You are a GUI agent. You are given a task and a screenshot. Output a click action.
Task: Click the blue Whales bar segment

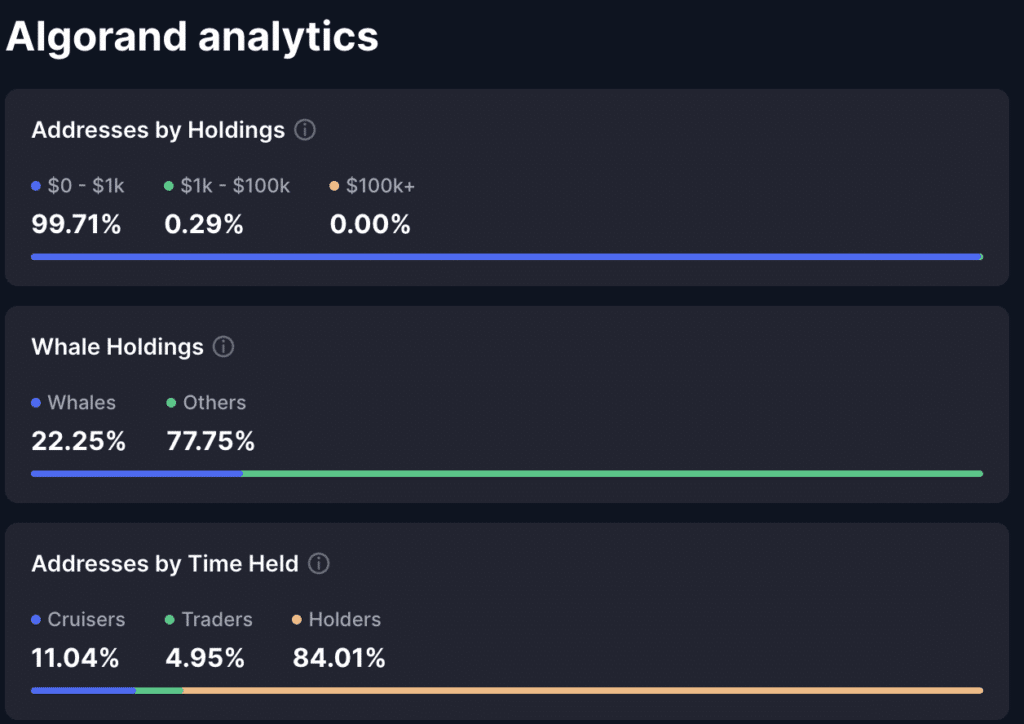click(x=137, y=474)
